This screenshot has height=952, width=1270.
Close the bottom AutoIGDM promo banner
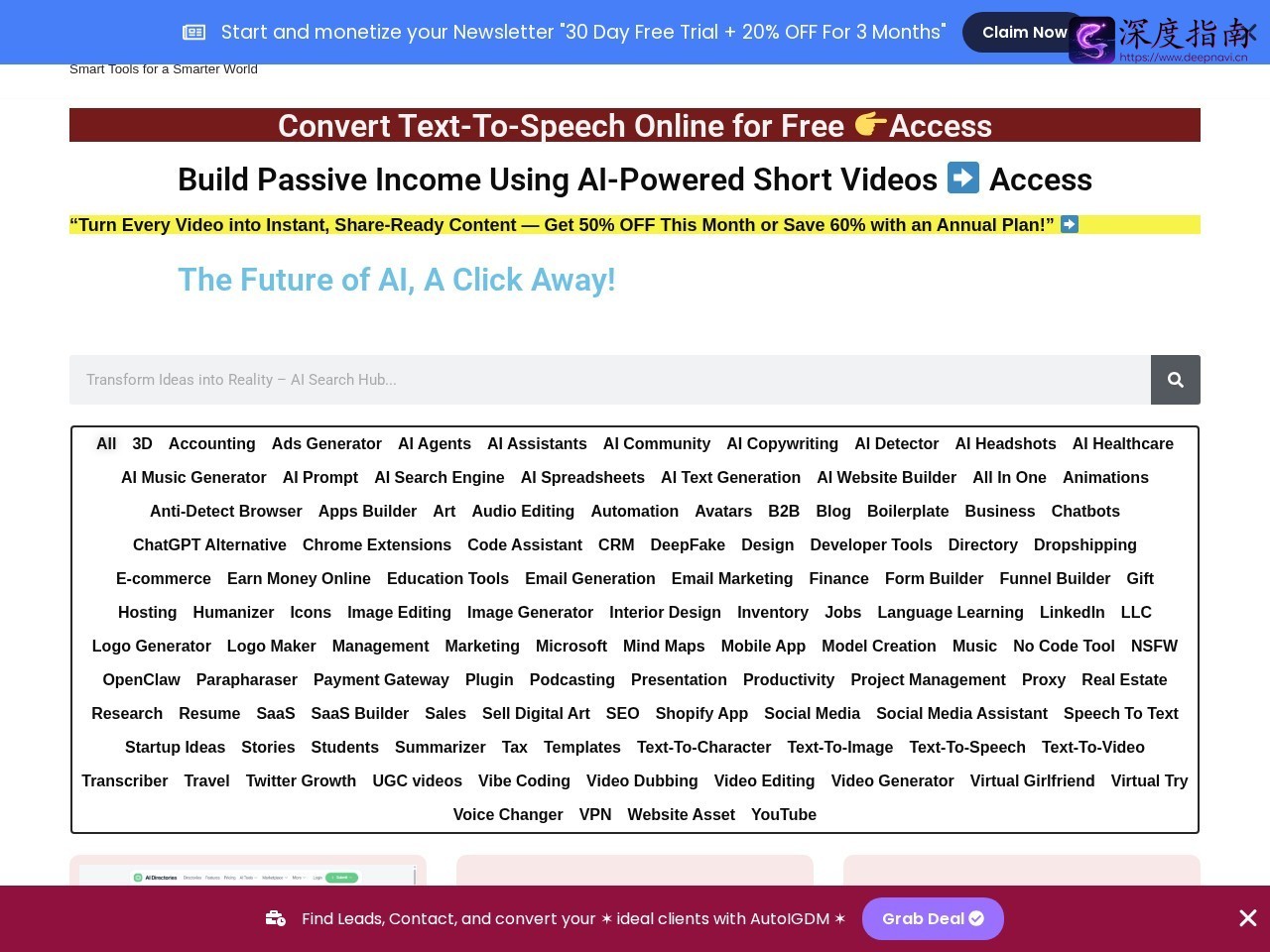1248,918
